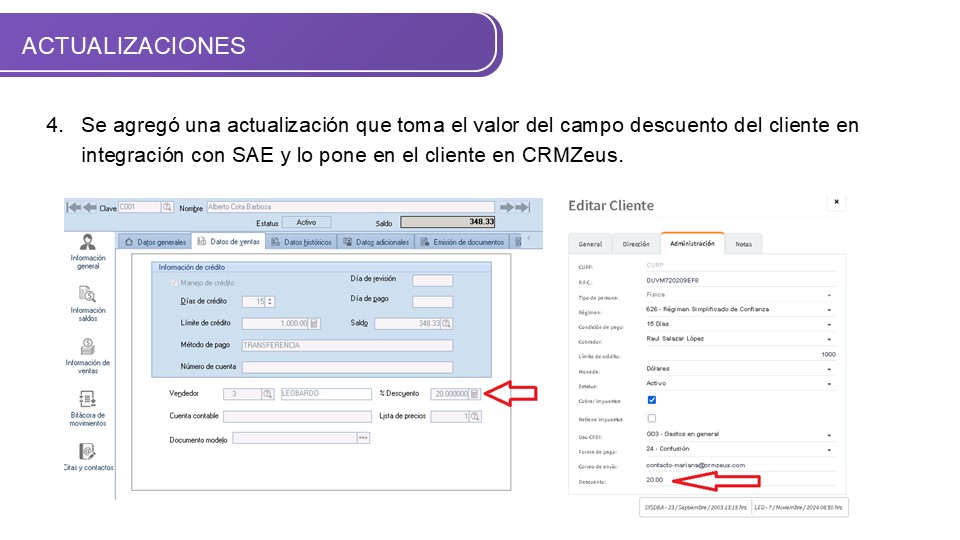
Task: Click the Saldo total 348.33
Action: (448, 222)
